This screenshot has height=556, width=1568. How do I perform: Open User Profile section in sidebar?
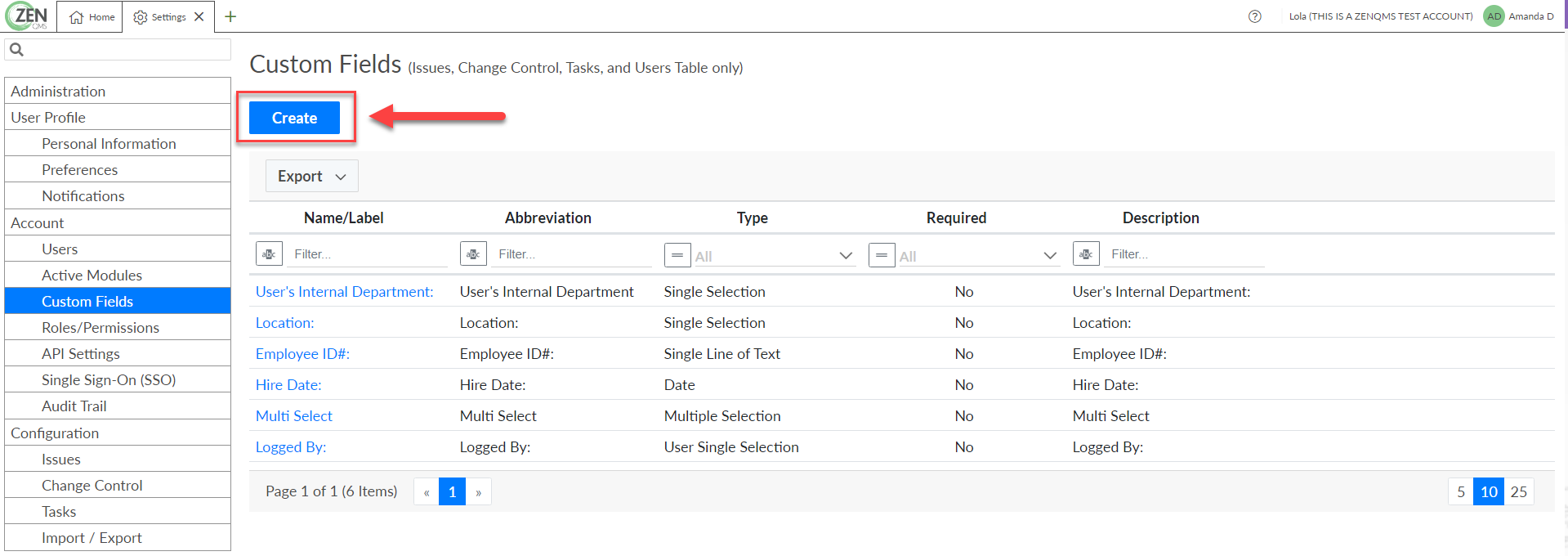pos(118,117)
